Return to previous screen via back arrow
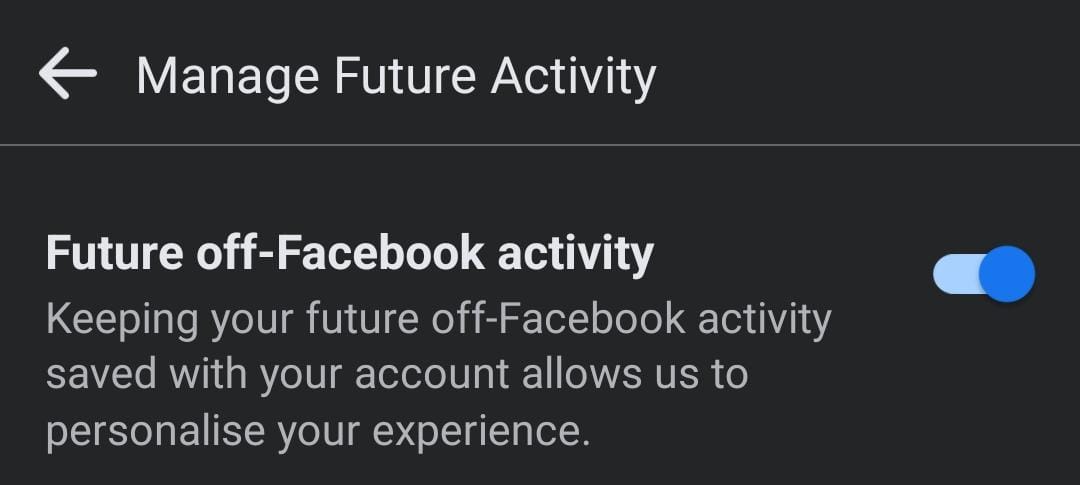1080x485 pixels. coord(68,73)
